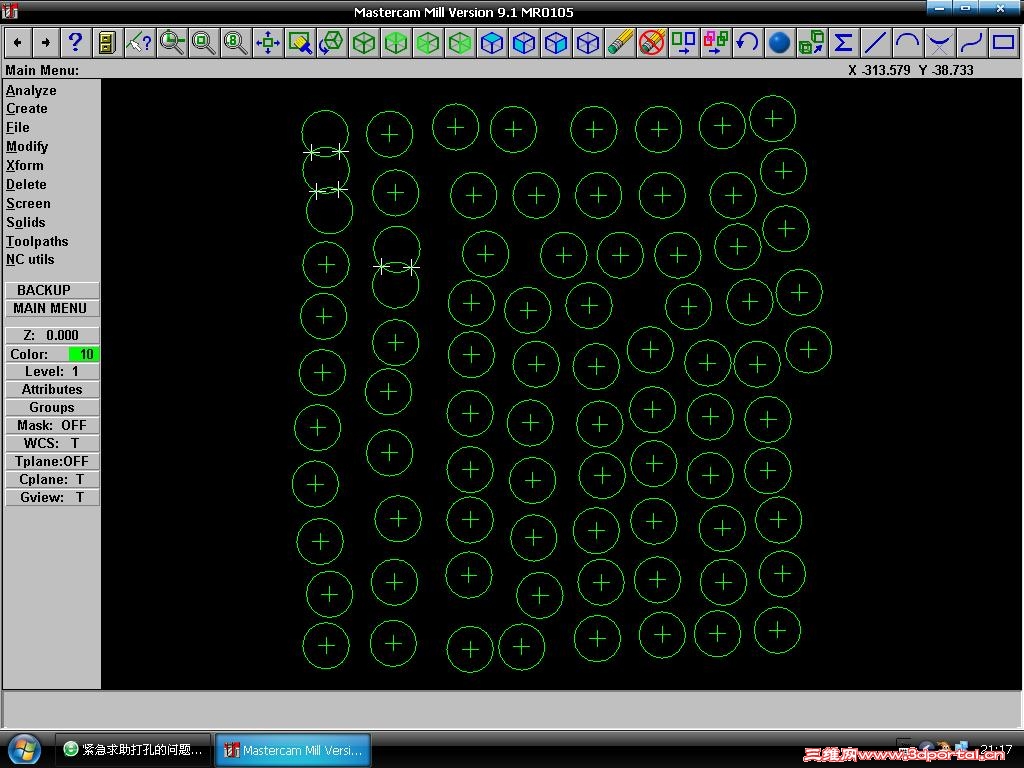This screenshot has height=768, width=1024.
Task: Click the first green Gview cube icon
Action: click(363, 43)
